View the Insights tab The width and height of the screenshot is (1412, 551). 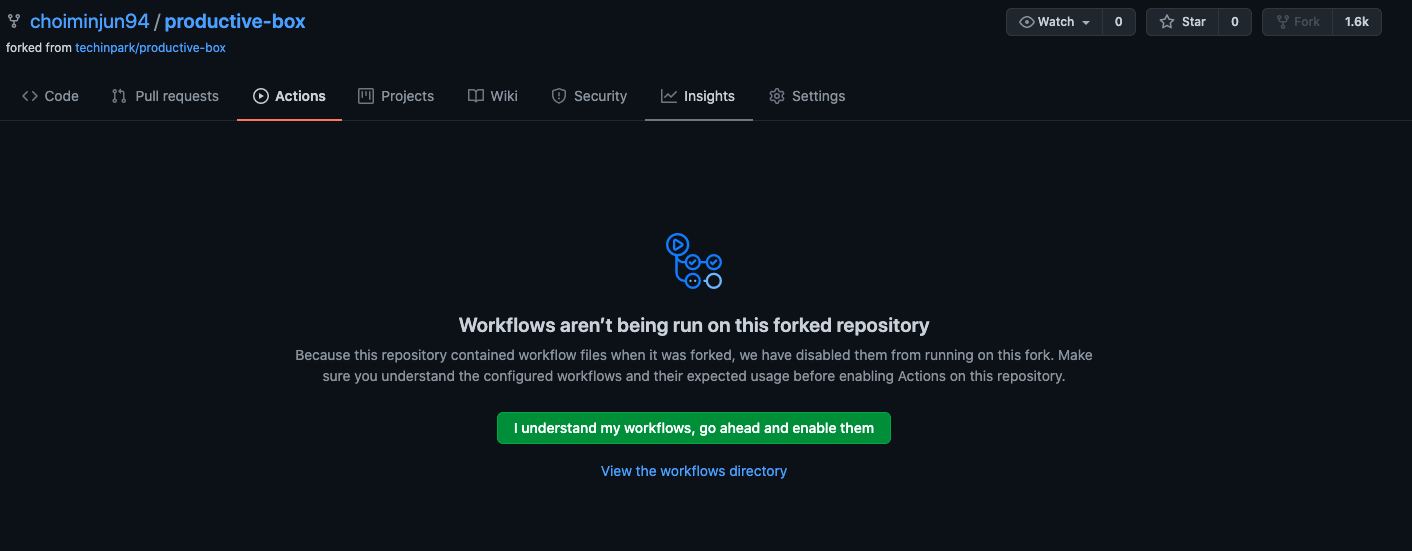pyautogui.click(x=698, y=96)
